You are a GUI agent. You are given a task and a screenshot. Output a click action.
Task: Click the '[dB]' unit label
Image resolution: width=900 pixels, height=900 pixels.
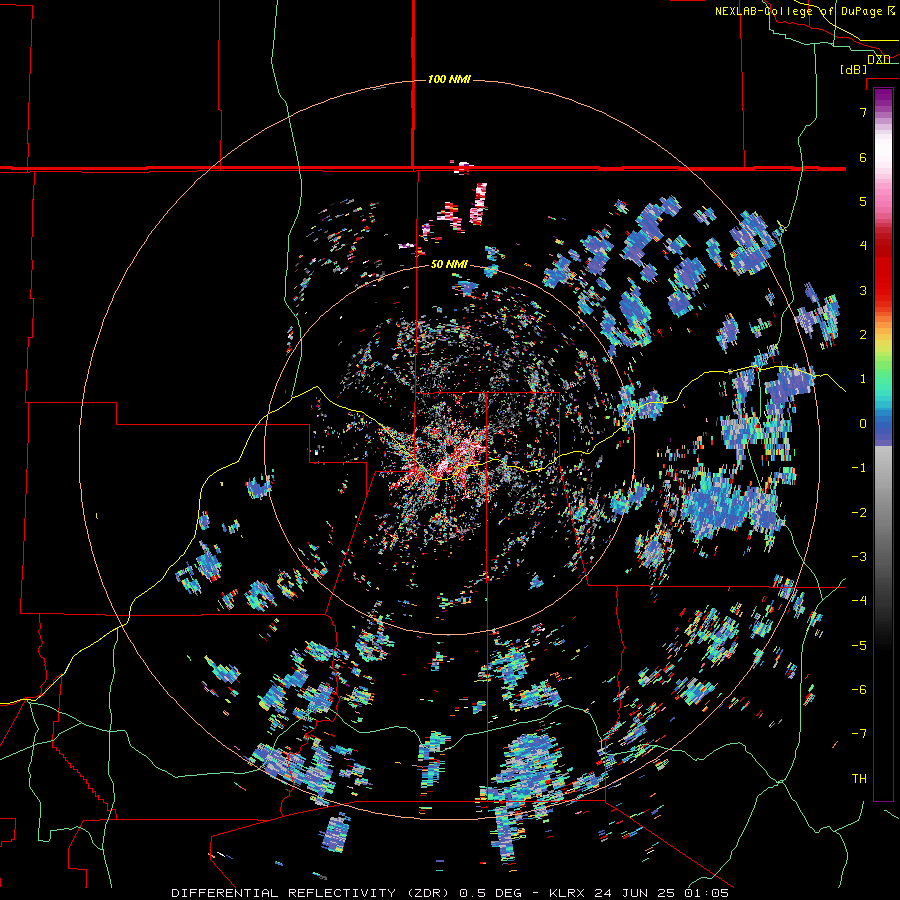point(854,69)
